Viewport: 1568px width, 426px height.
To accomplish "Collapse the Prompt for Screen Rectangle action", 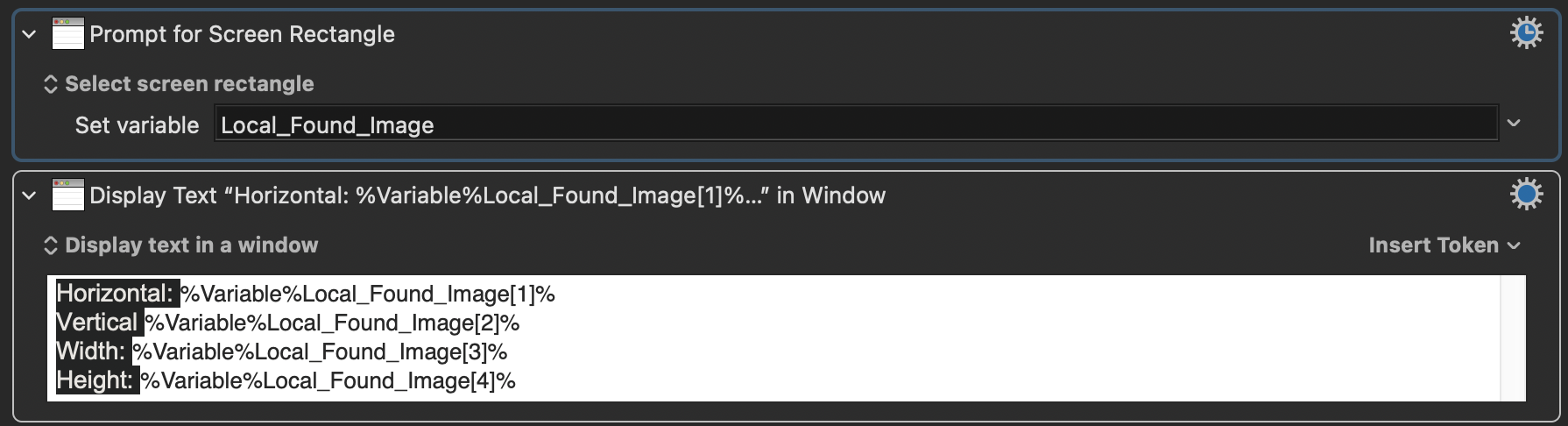I will [x=29, y=35].
